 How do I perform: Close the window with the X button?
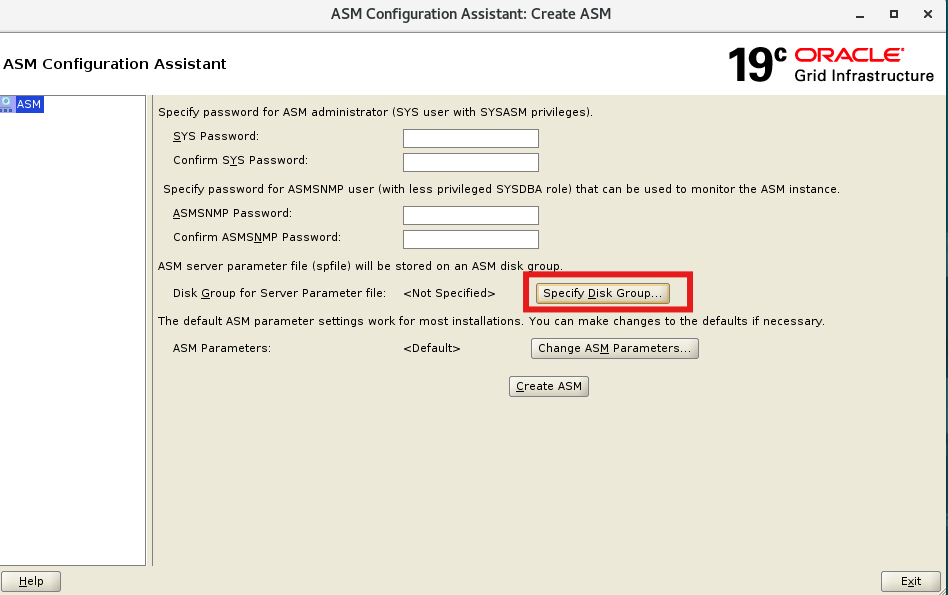click(927, 14)
